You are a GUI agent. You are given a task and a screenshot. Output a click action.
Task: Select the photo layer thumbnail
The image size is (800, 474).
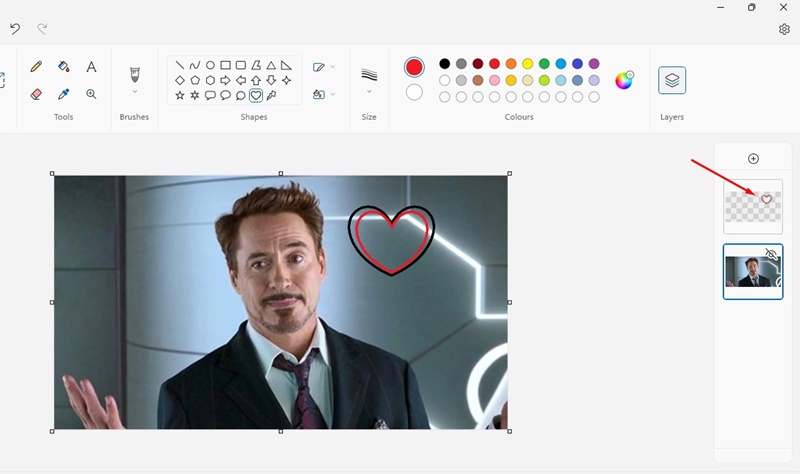[x=753, y=271]
